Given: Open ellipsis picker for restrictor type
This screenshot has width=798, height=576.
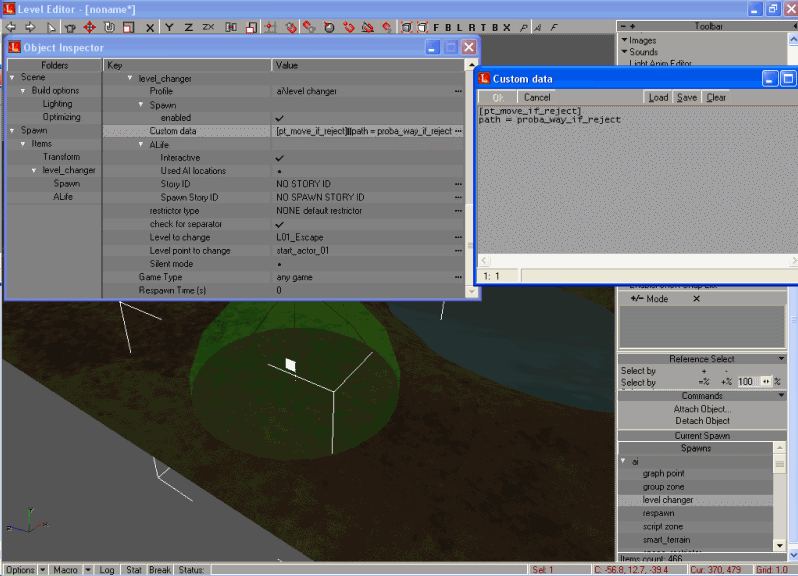Looking at the screenshot, I should (458, 211).
